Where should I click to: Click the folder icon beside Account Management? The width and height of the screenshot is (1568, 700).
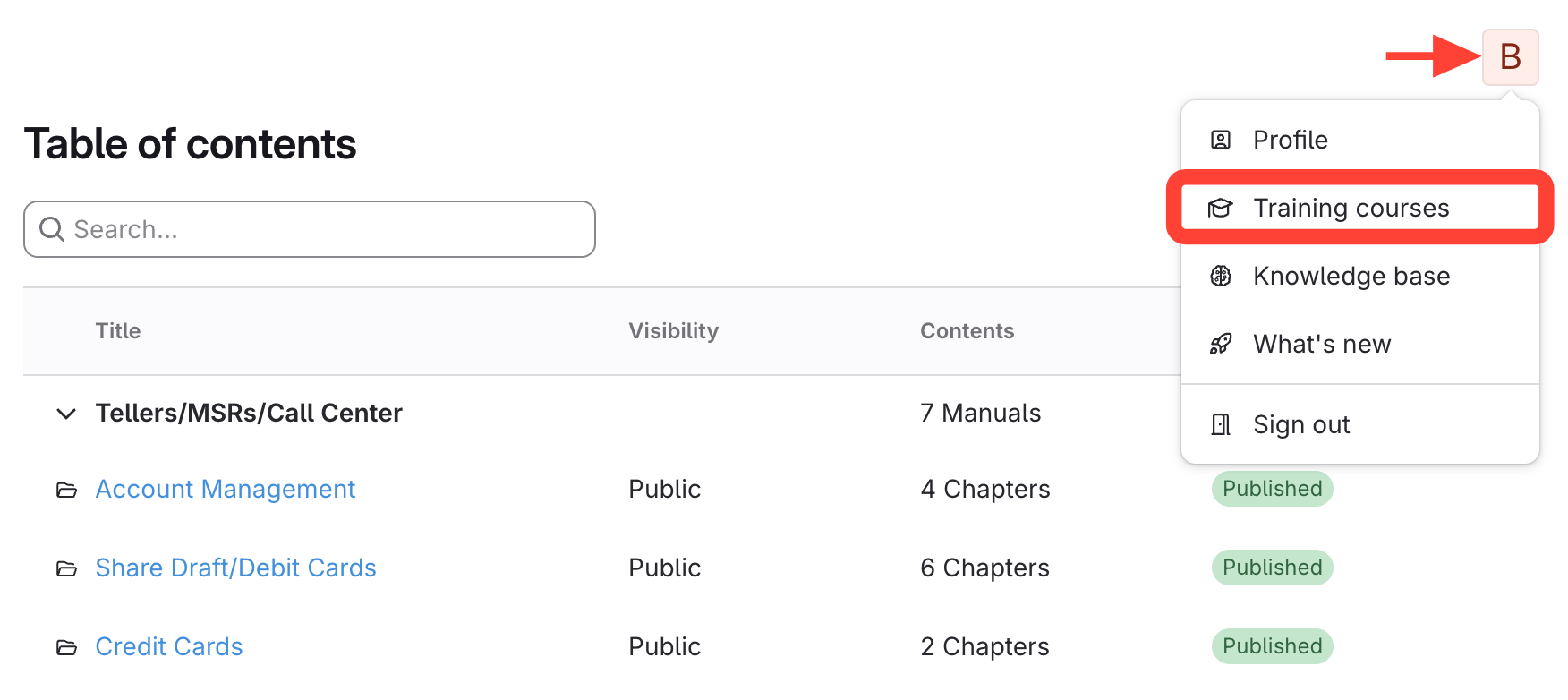pyautogui.click(x=66, y=490)
